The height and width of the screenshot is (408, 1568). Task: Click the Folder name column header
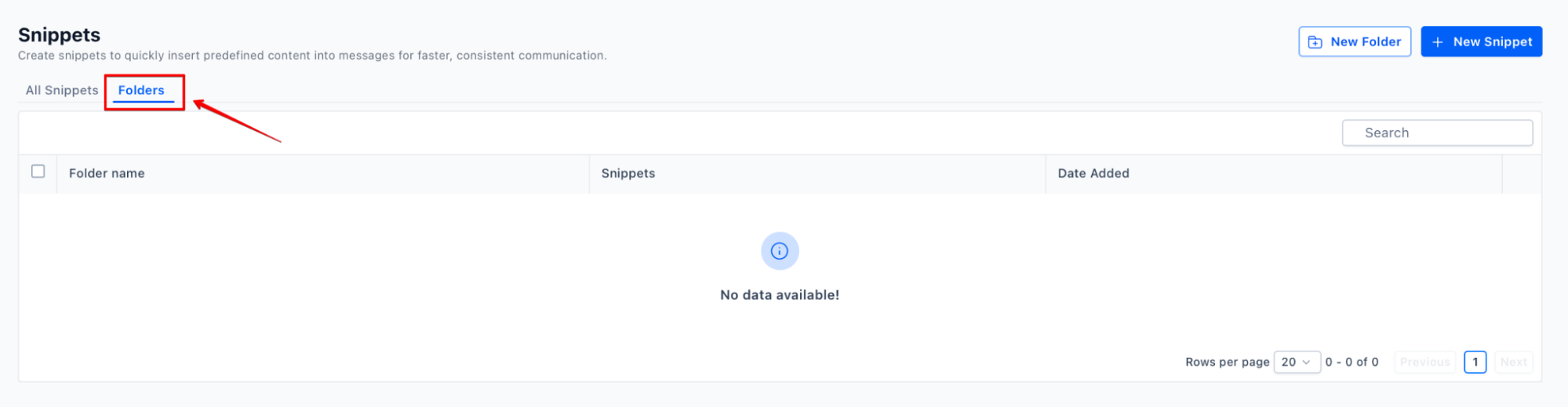pos(107,173)
